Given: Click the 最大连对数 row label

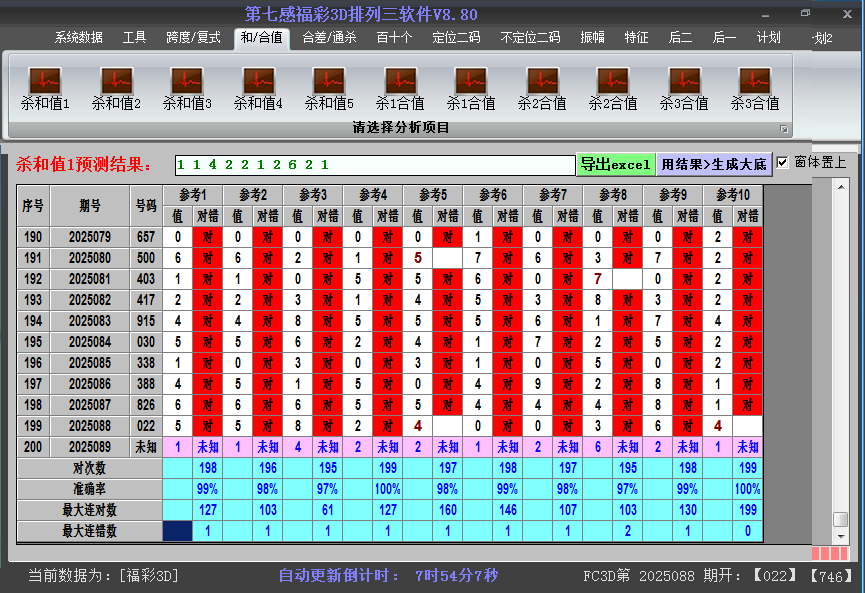Looking at the screenshot, I should [89, 510].
